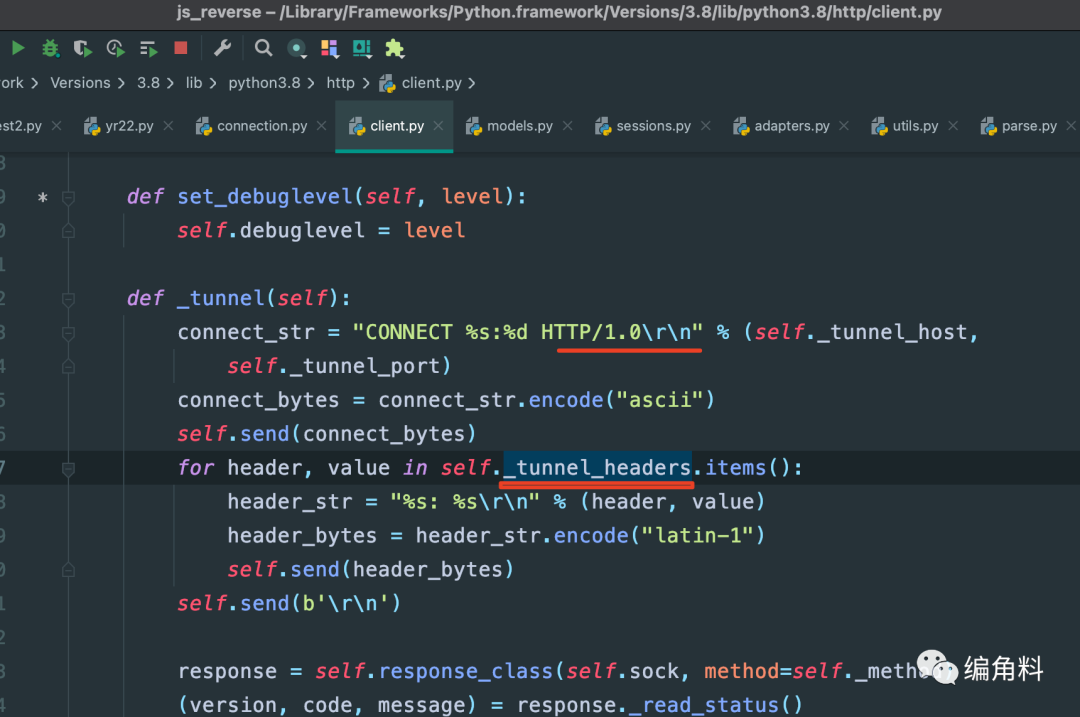
Task: Click the teal panel toolbar icon
Action: pos(362,48)
